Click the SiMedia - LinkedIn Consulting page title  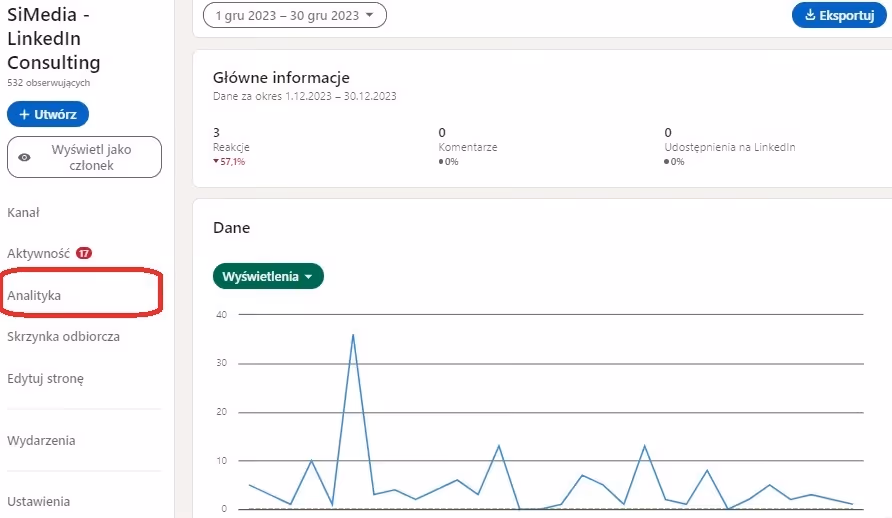53,38
